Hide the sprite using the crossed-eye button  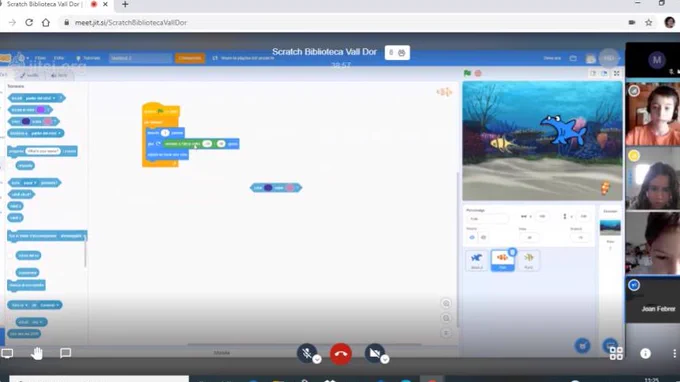point(483,237)
